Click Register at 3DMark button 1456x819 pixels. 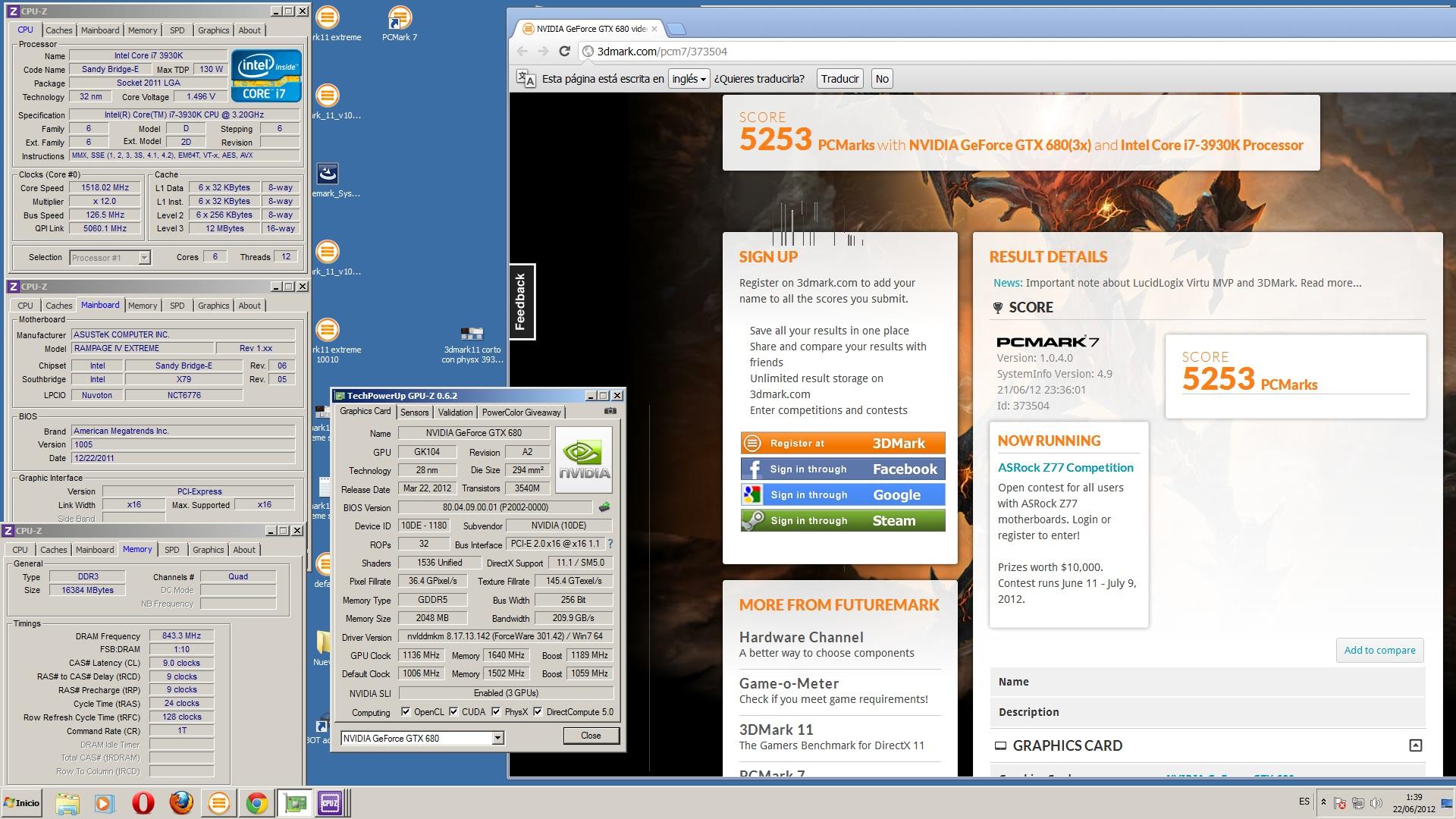[x=843, y=443]
